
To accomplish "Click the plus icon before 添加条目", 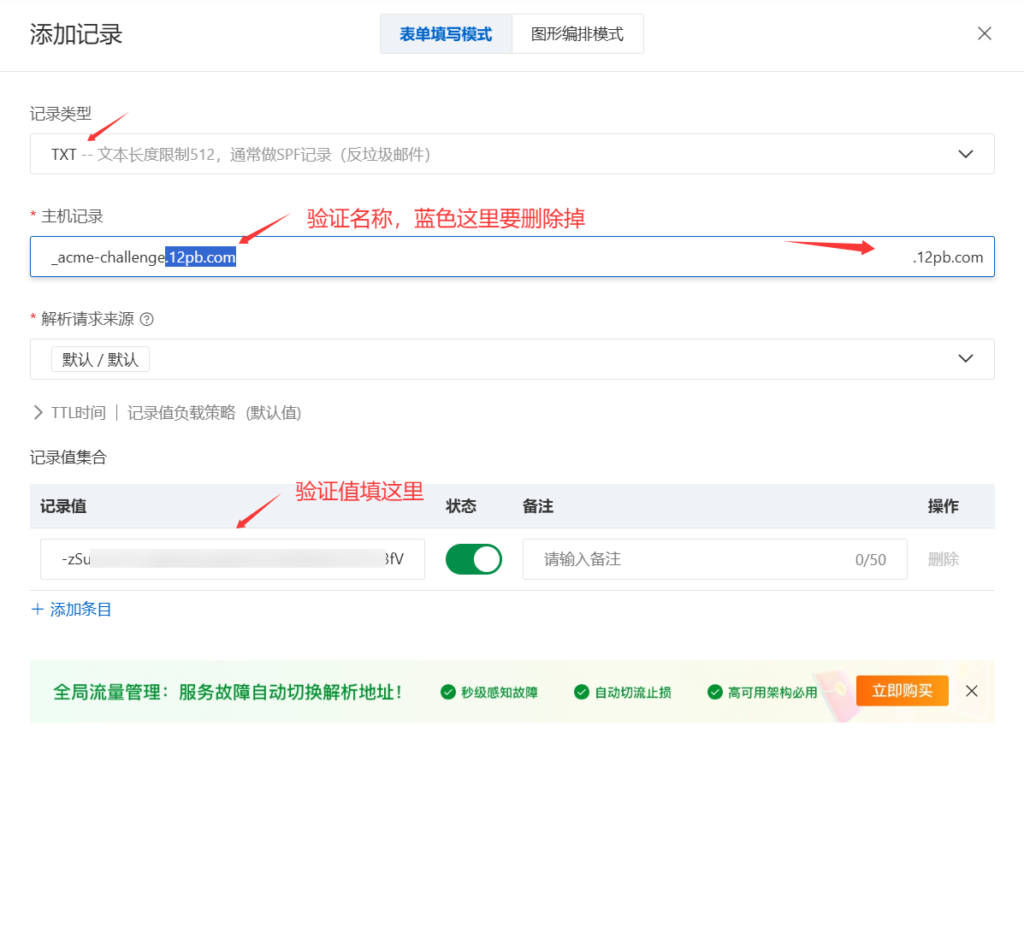I will (x=37, y=609).
